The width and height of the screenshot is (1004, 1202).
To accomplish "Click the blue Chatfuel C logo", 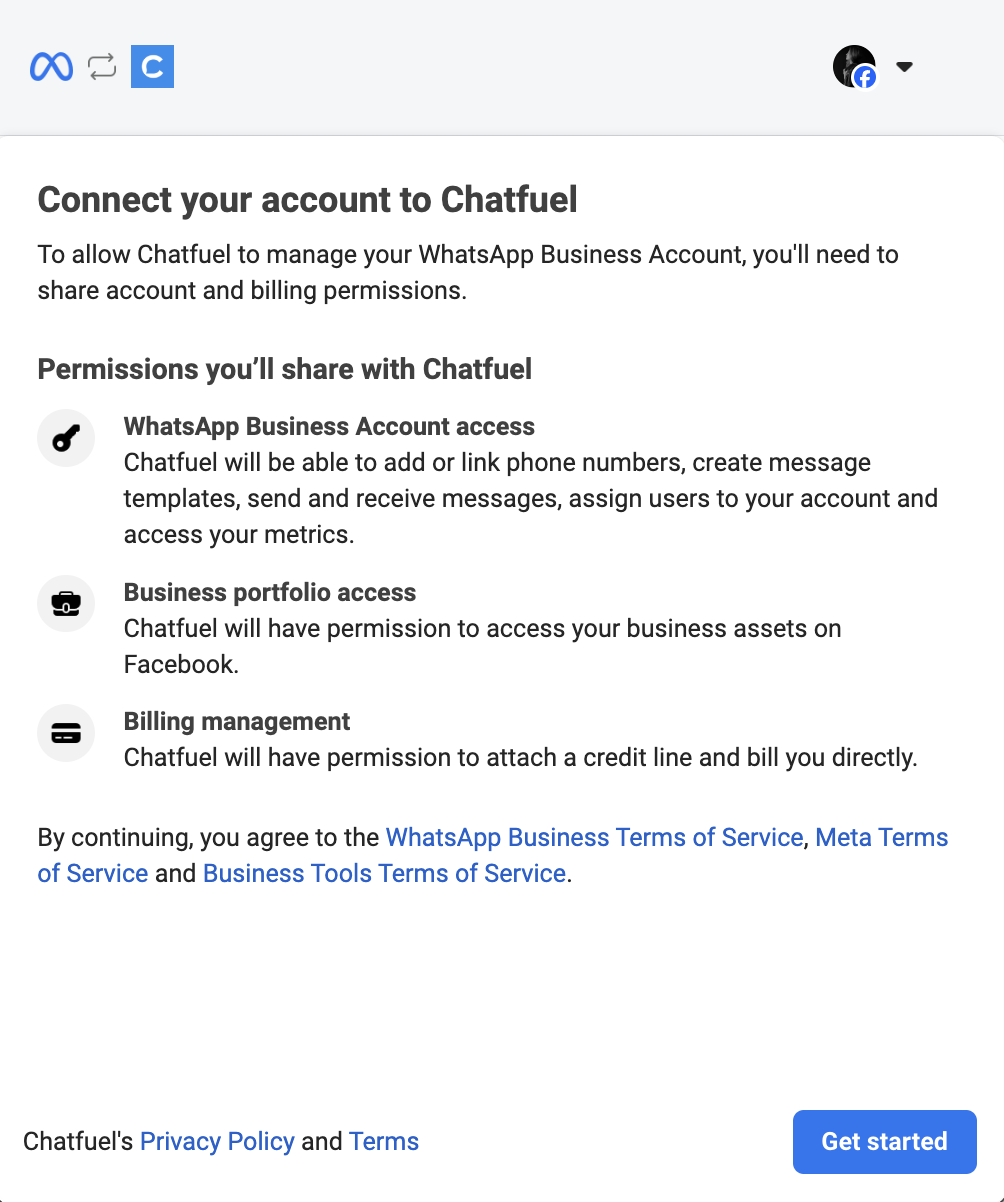I will tap(153, 67).
